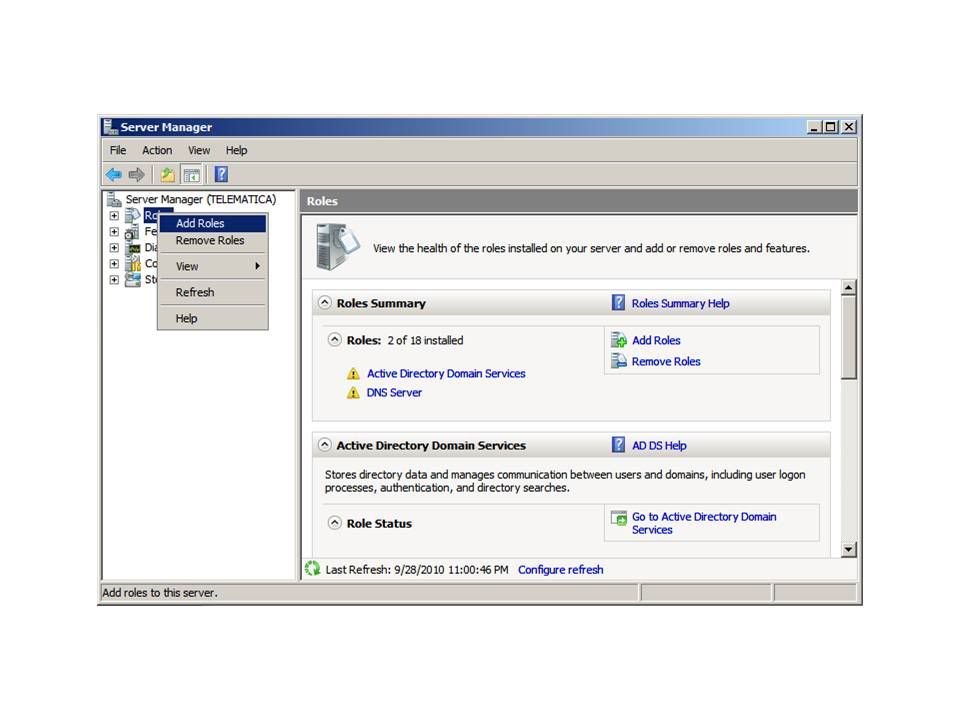Expand the Roles tree node plus box
Screen dimensions: 960x720
(x=114, y=216)
